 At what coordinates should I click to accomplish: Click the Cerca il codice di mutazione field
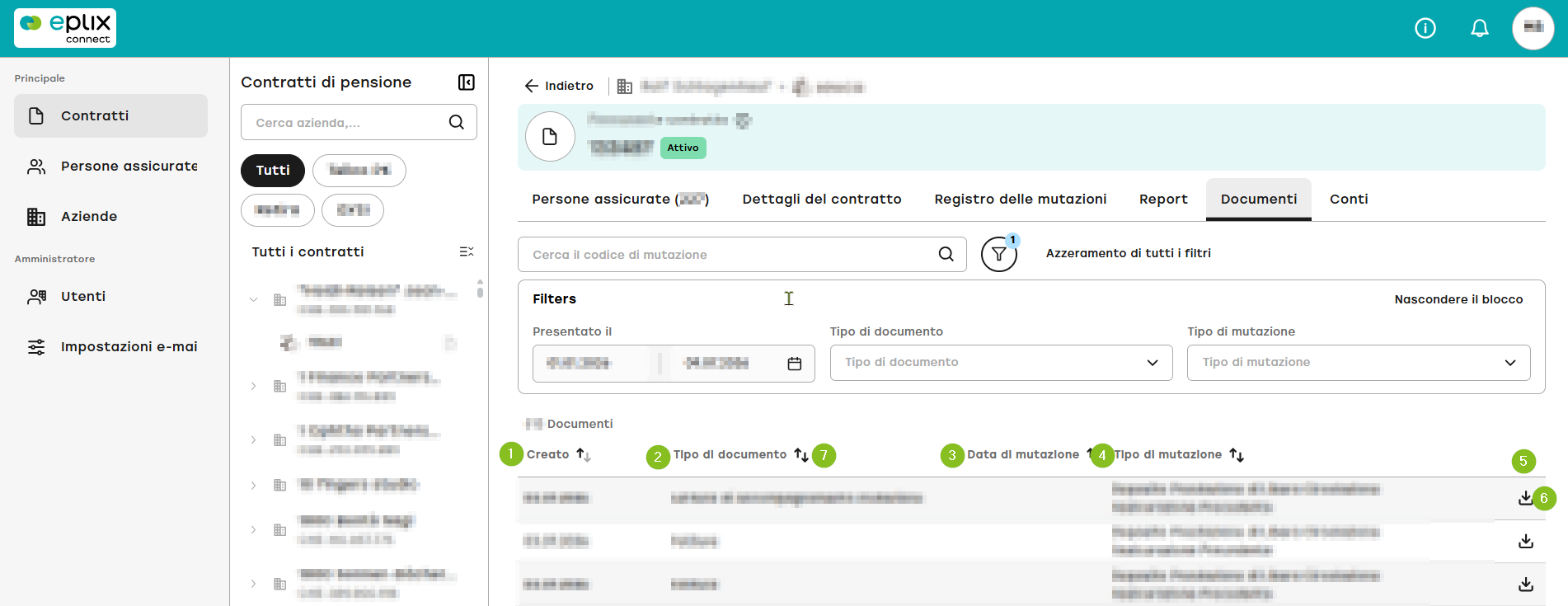tap(742, 254)
